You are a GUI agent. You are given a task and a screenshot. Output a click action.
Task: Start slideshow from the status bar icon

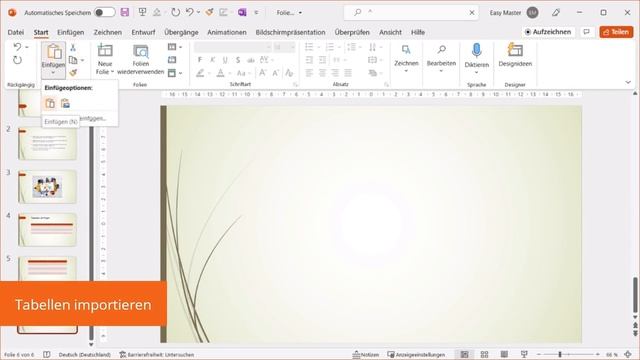(x=524, y=354)
